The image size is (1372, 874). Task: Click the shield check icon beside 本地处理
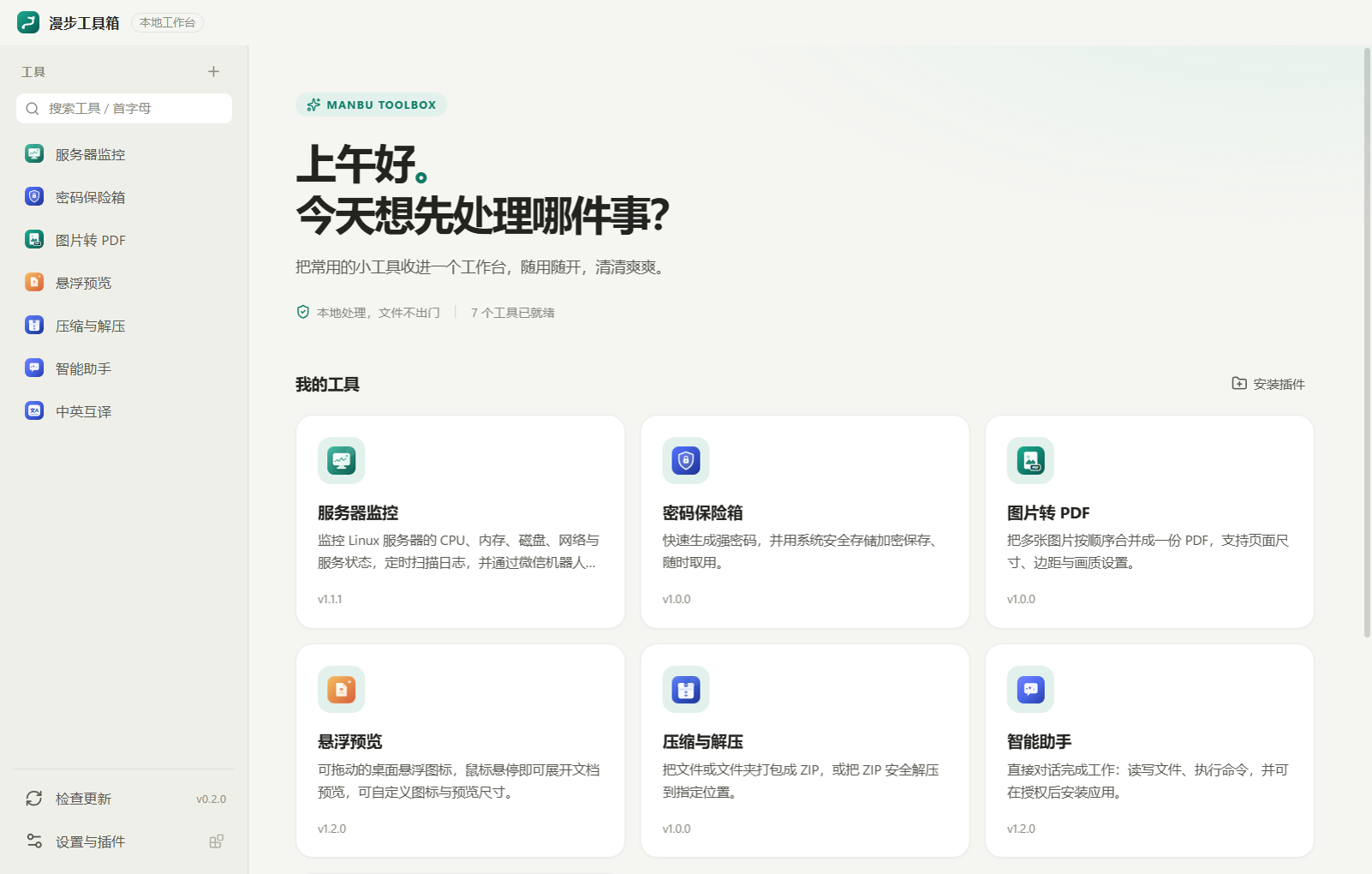point(303,312)
